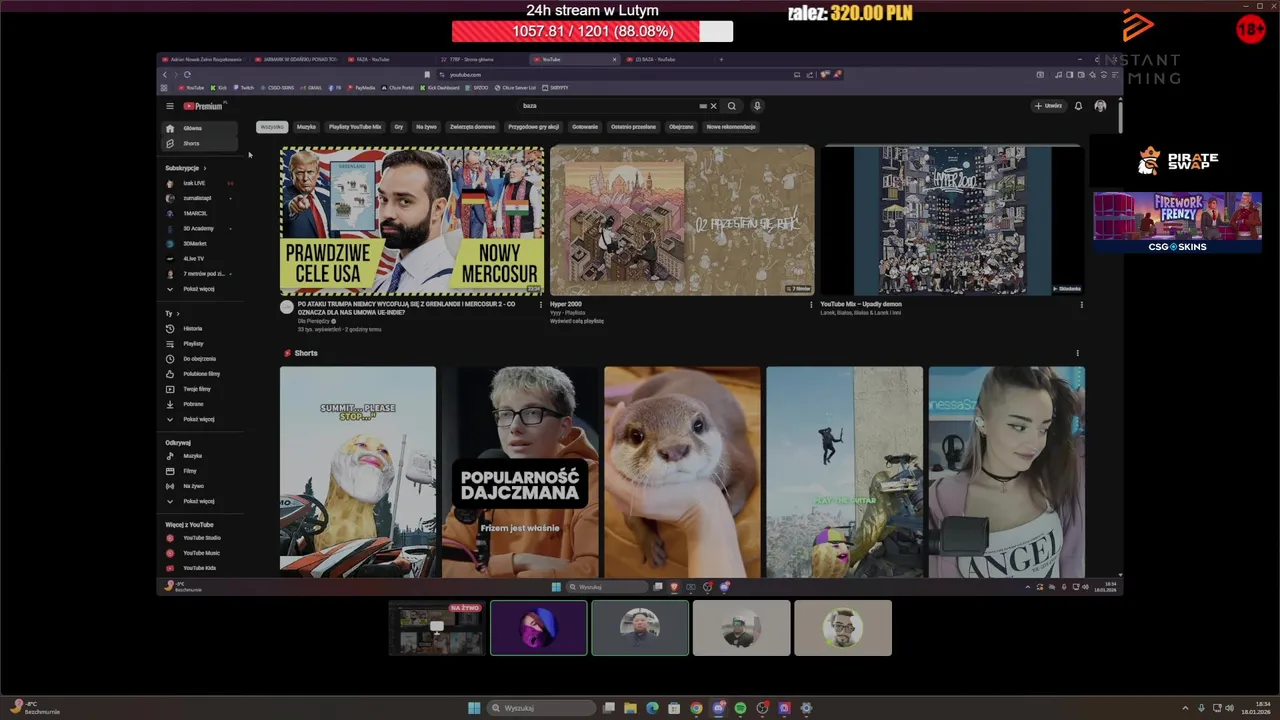This screenshot has height=720, width=1280.
Task: Select the Wszystko filter chip
Action: [x=272, y=127]
